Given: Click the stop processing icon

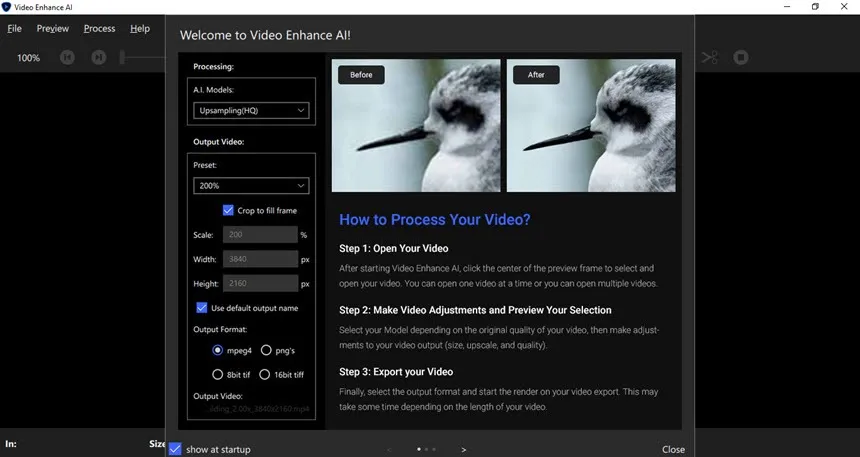Looking at the screenshot, I should point(741,57).
